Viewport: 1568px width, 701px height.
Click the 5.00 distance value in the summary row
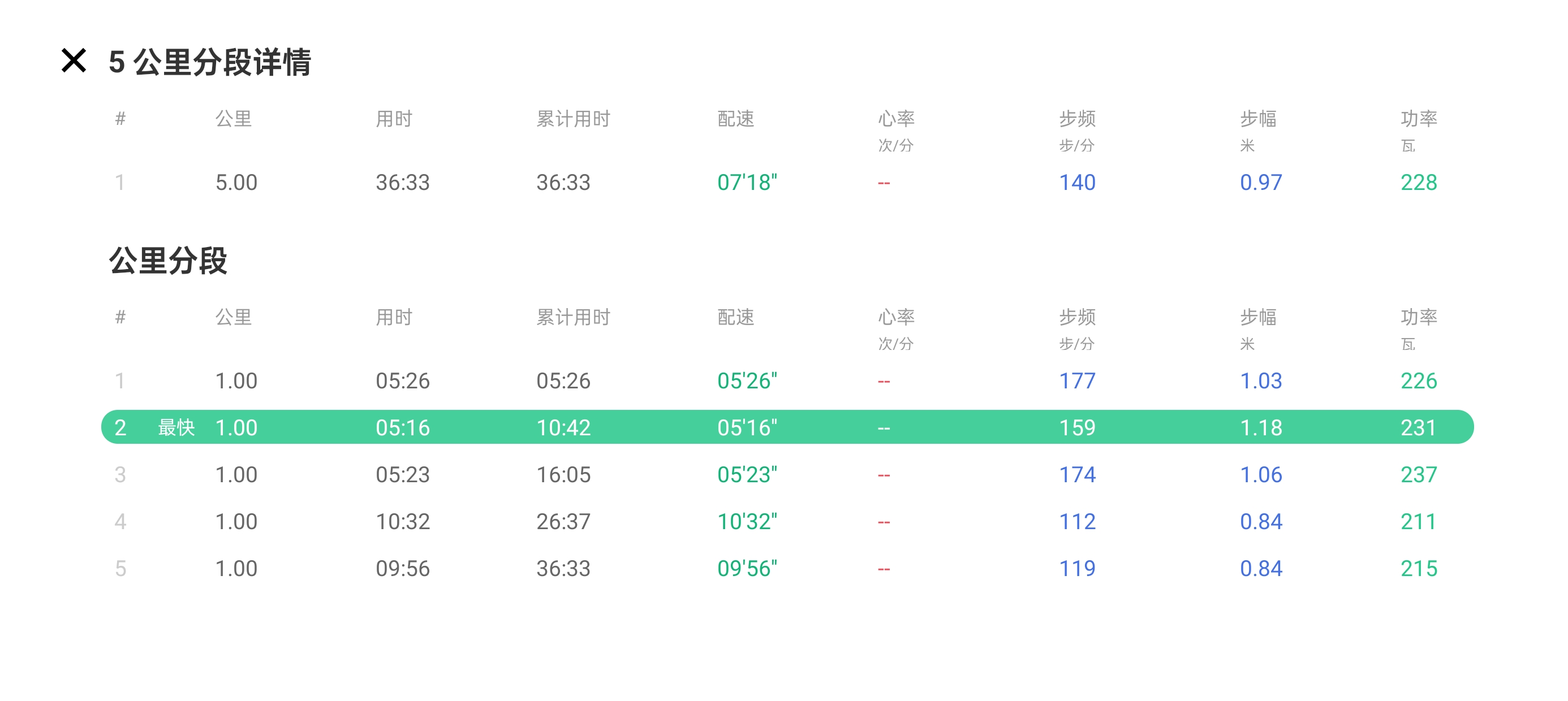point(236,183)
